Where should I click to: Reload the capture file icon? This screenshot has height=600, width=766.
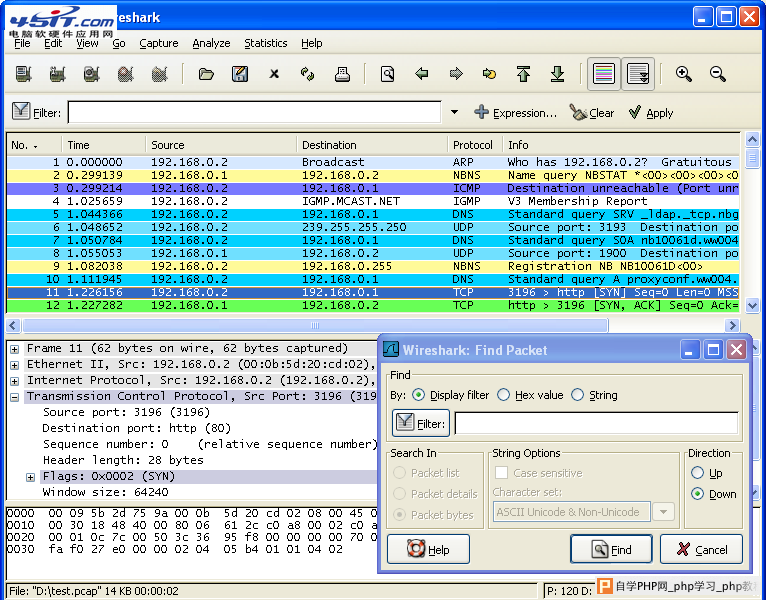pyautogui.click(x=308, y=74)
